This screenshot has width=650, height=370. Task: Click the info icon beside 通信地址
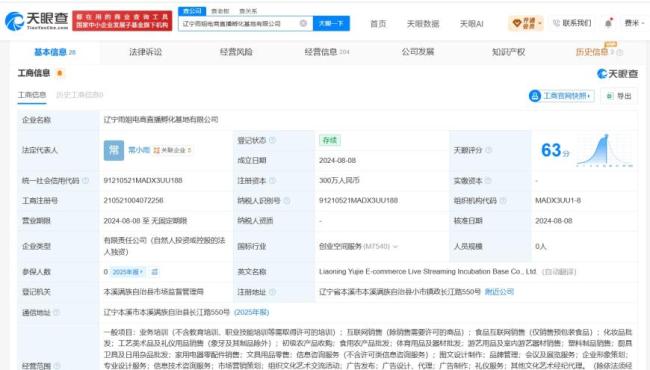click(57, 312)
